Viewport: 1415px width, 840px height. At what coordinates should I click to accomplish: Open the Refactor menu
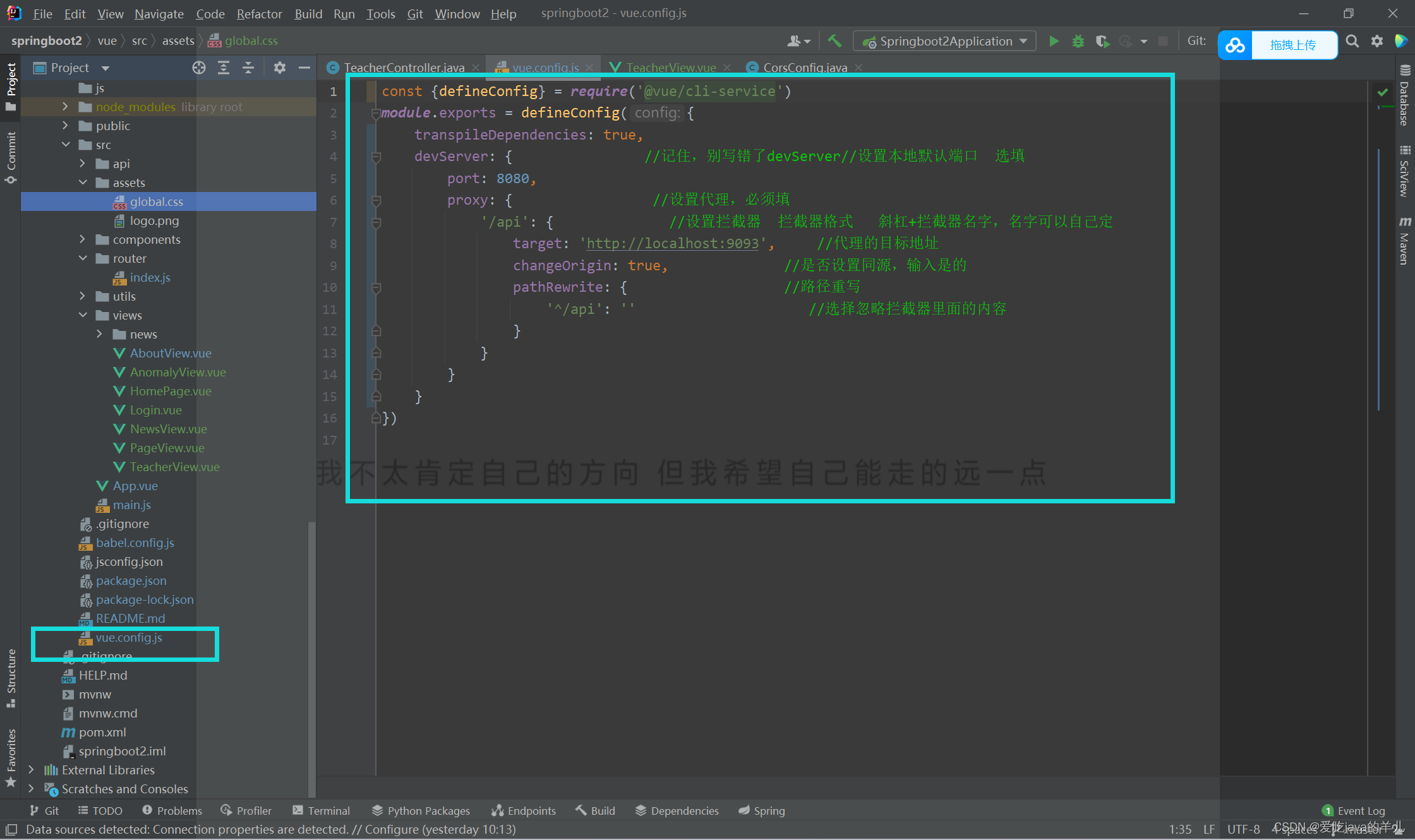259,13
